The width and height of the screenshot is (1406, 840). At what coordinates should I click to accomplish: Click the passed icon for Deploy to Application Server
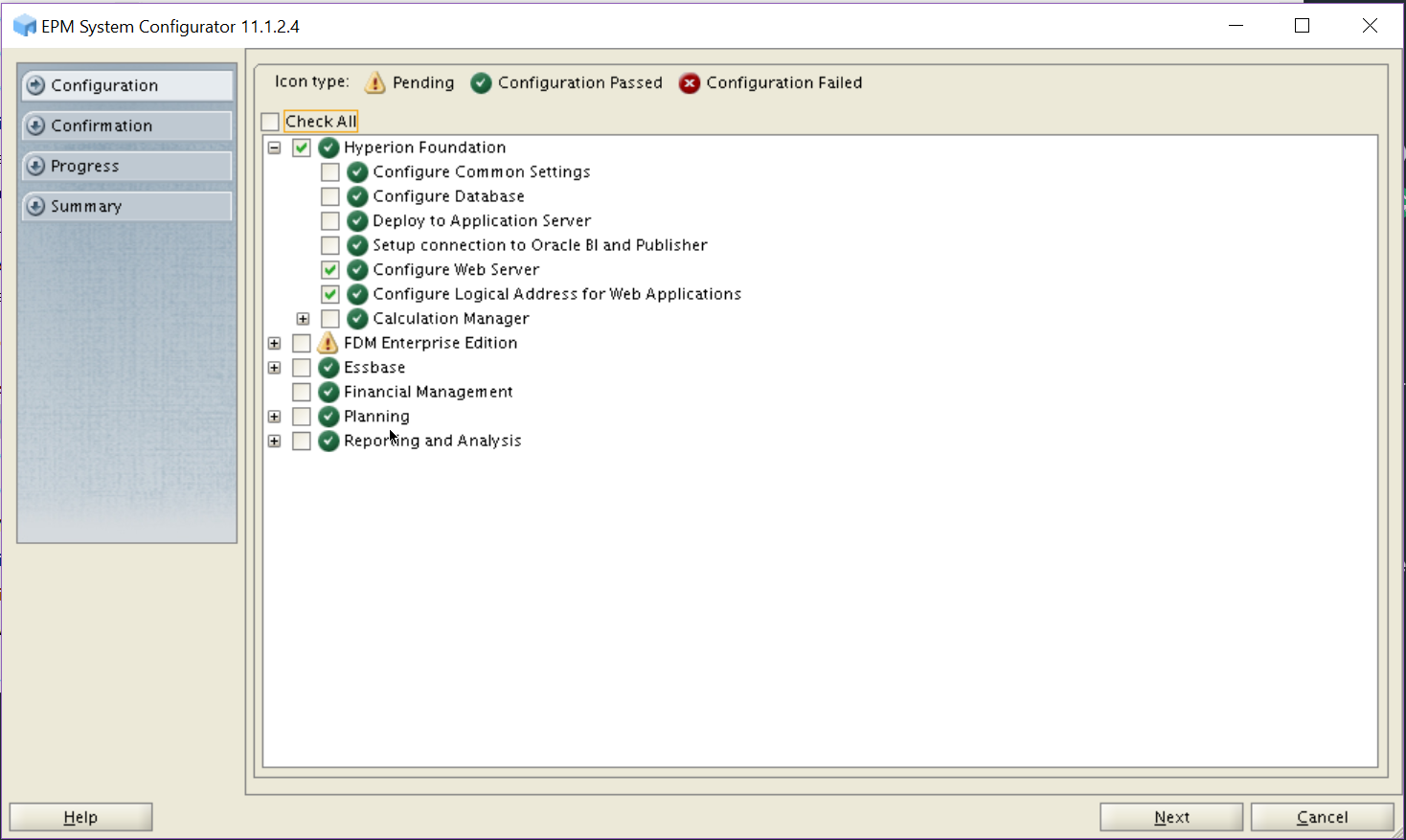coord(357,221)
